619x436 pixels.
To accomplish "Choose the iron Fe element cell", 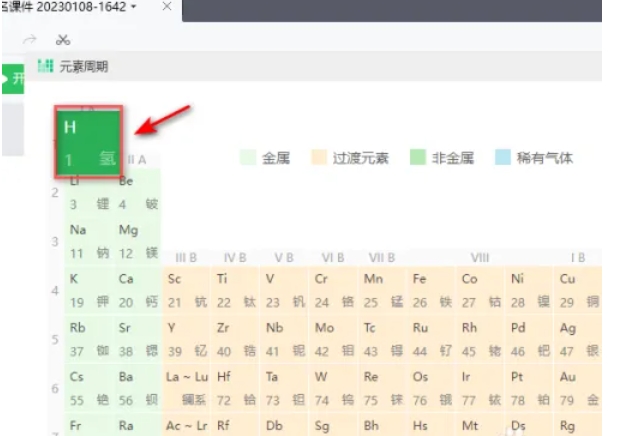I will (431, 290).
